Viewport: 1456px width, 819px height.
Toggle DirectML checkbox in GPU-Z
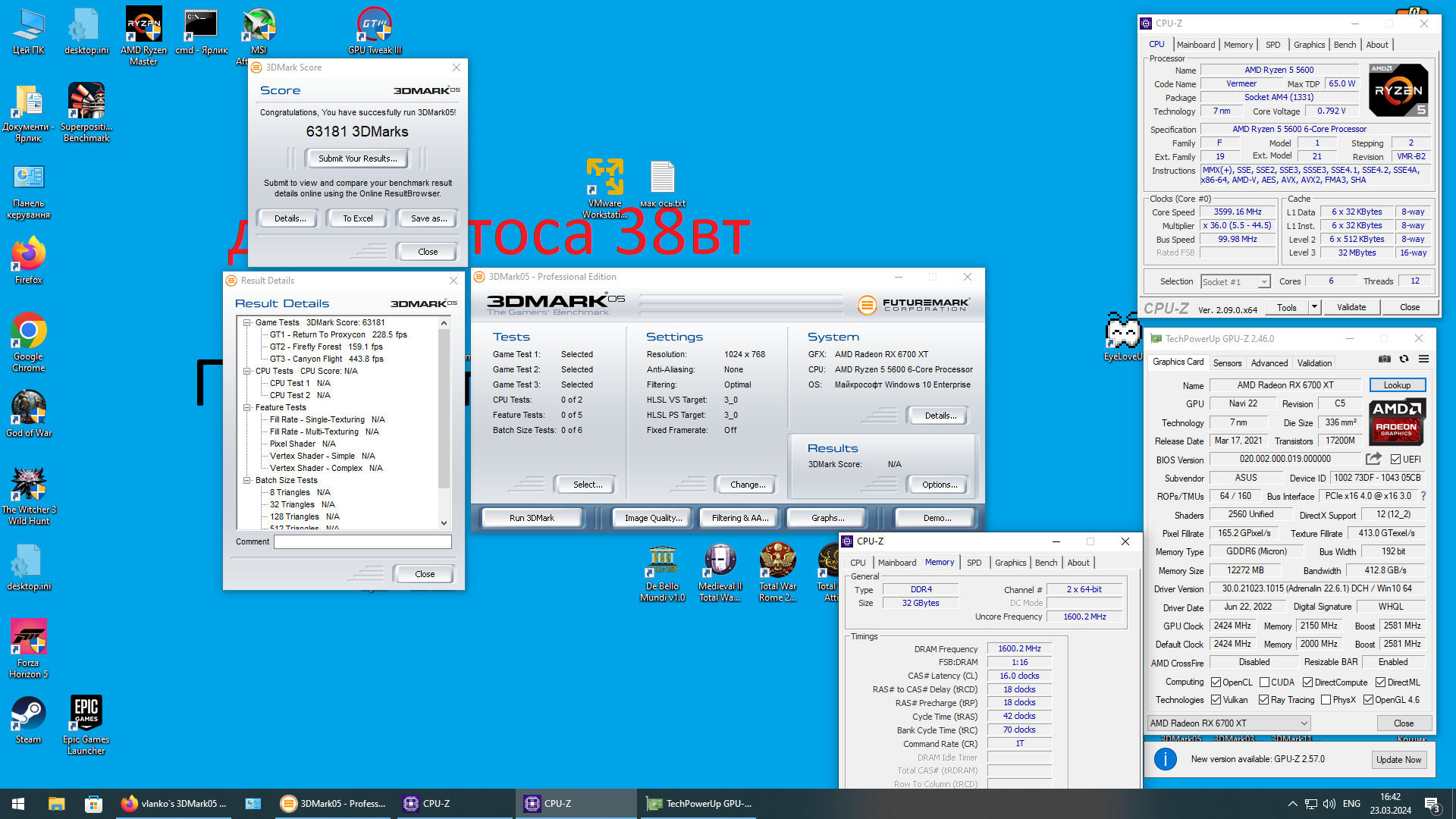click(1380, 682)
